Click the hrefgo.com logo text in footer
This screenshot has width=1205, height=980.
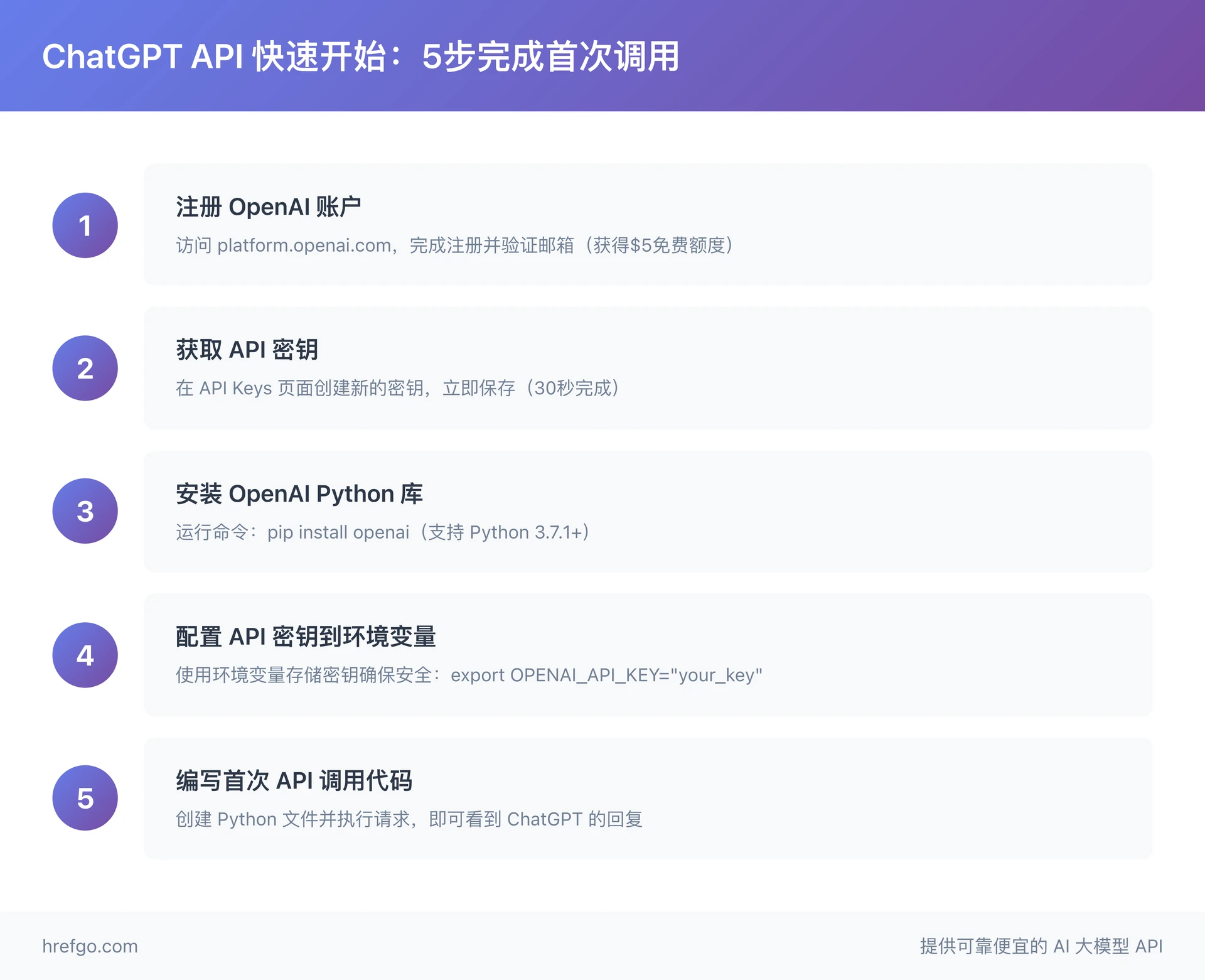click(x=90, y=947)
